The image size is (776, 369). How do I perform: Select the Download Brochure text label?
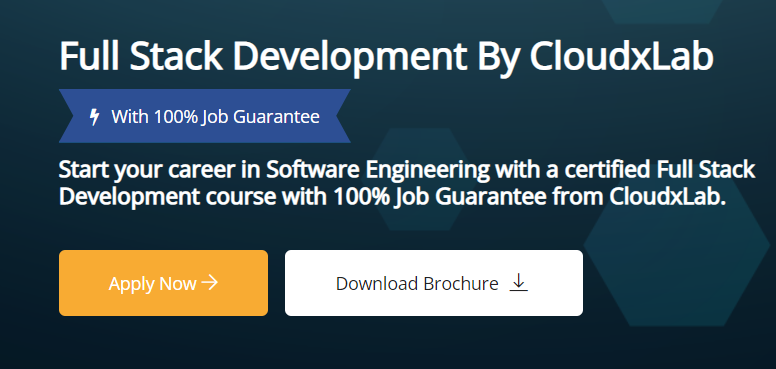pyautogui.click(x=417, y=284)
